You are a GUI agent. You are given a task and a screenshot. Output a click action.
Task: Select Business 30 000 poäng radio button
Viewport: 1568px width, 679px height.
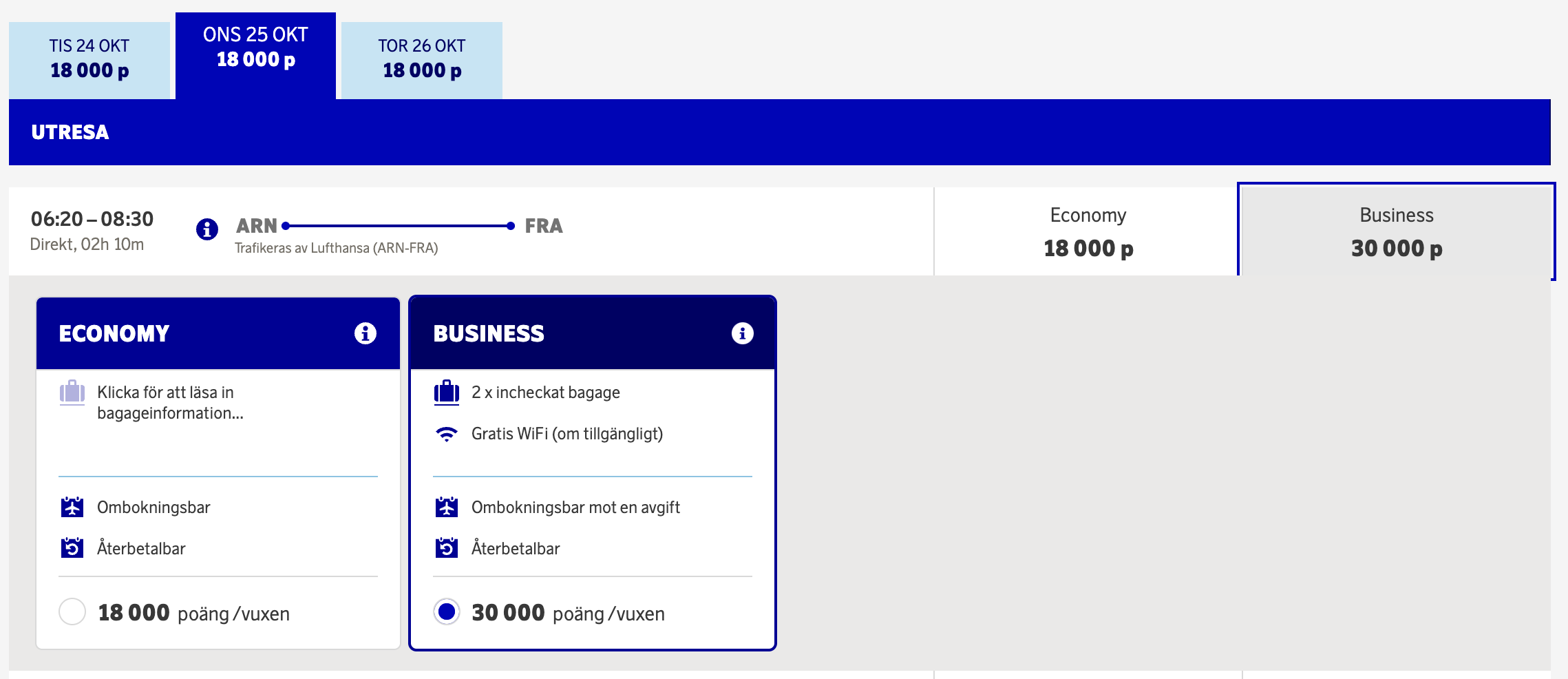(x=447, y=612)
